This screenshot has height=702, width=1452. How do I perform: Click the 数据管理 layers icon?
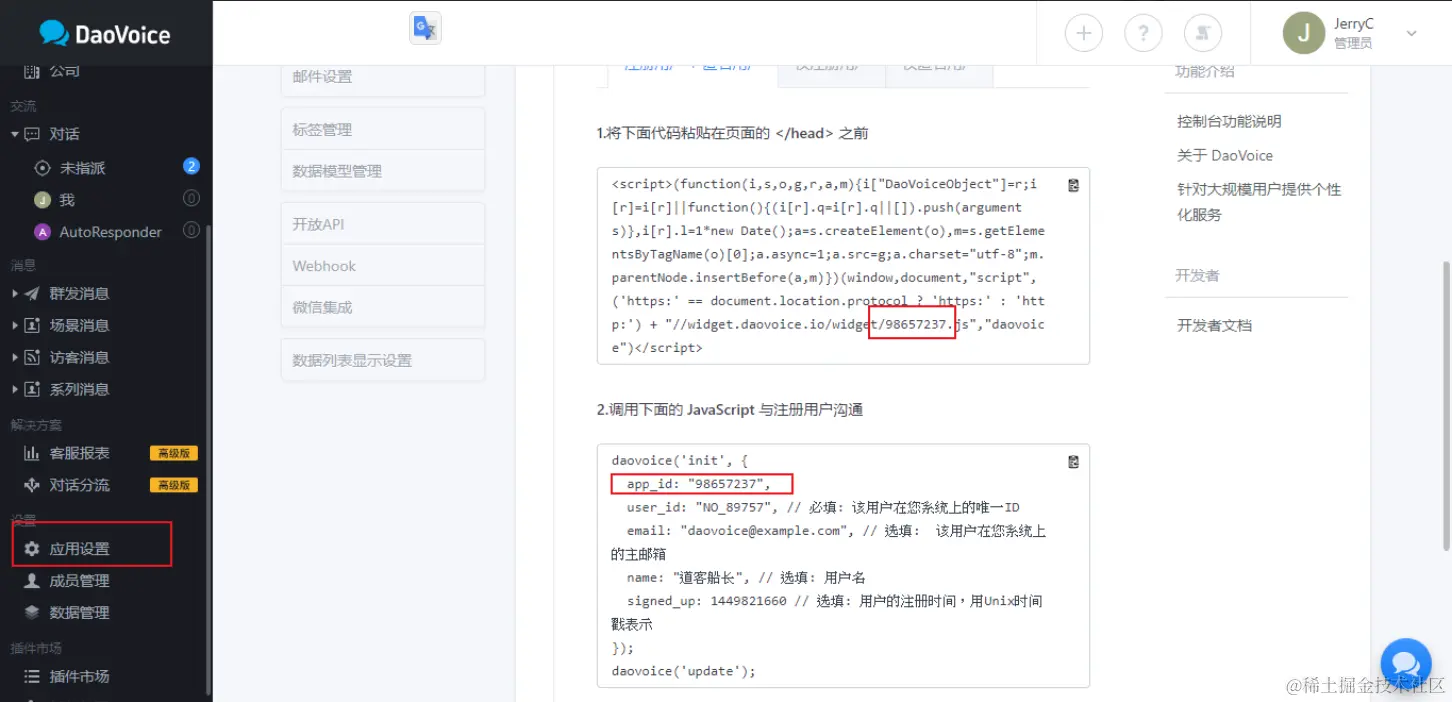32,613
